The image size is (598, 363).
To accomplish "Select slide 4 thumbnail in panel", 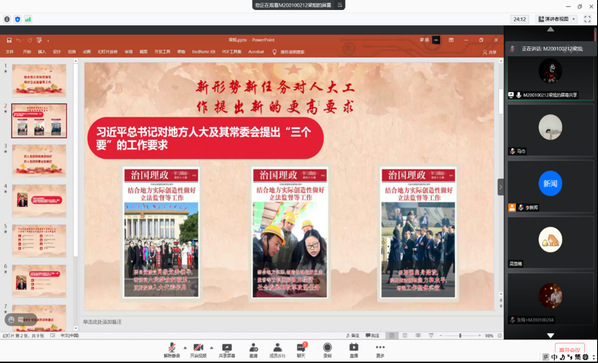I will click(39, 201).
